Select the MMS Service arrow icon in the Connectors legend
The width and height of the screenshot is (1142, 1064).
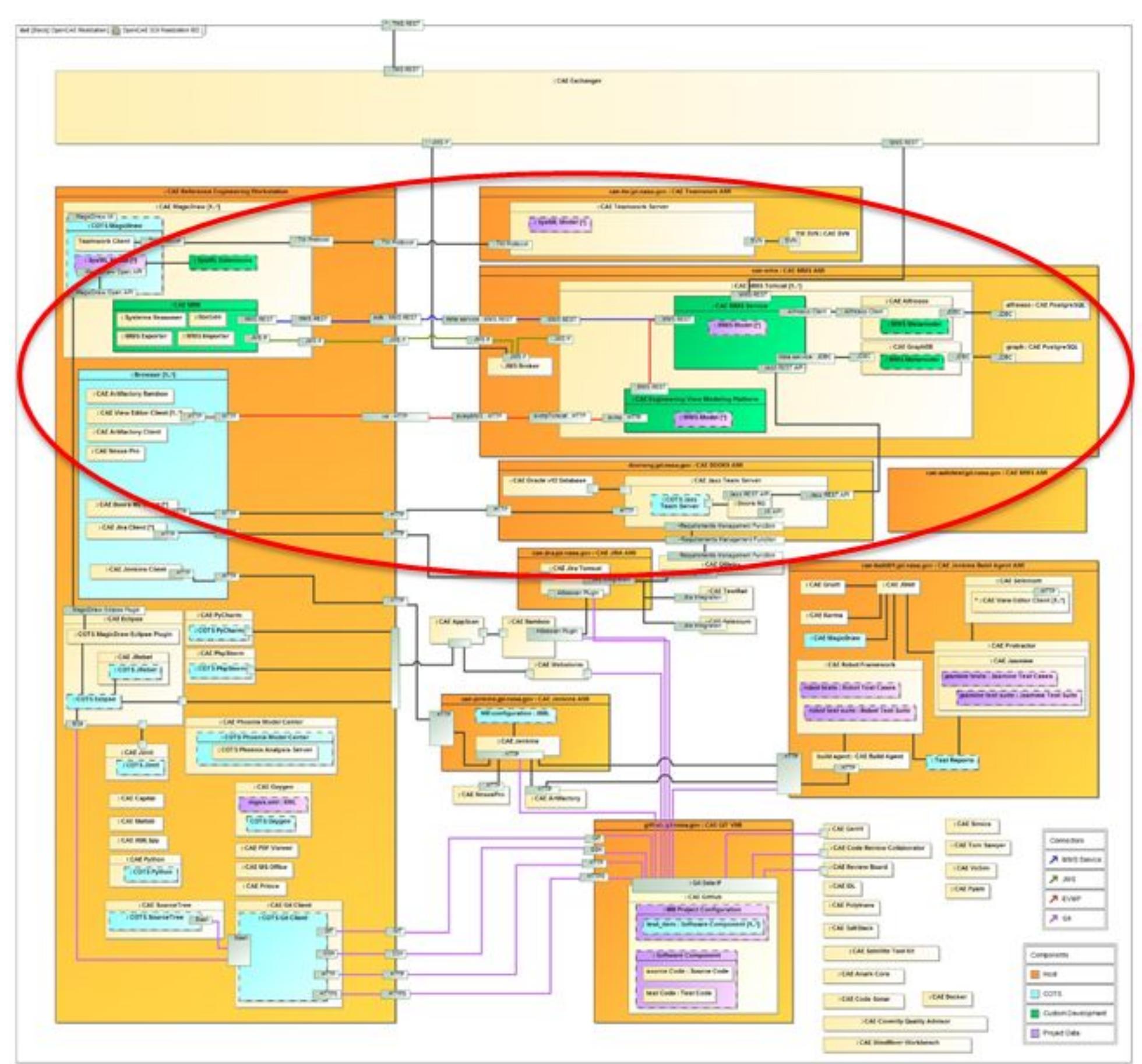tap(1053, 859)
